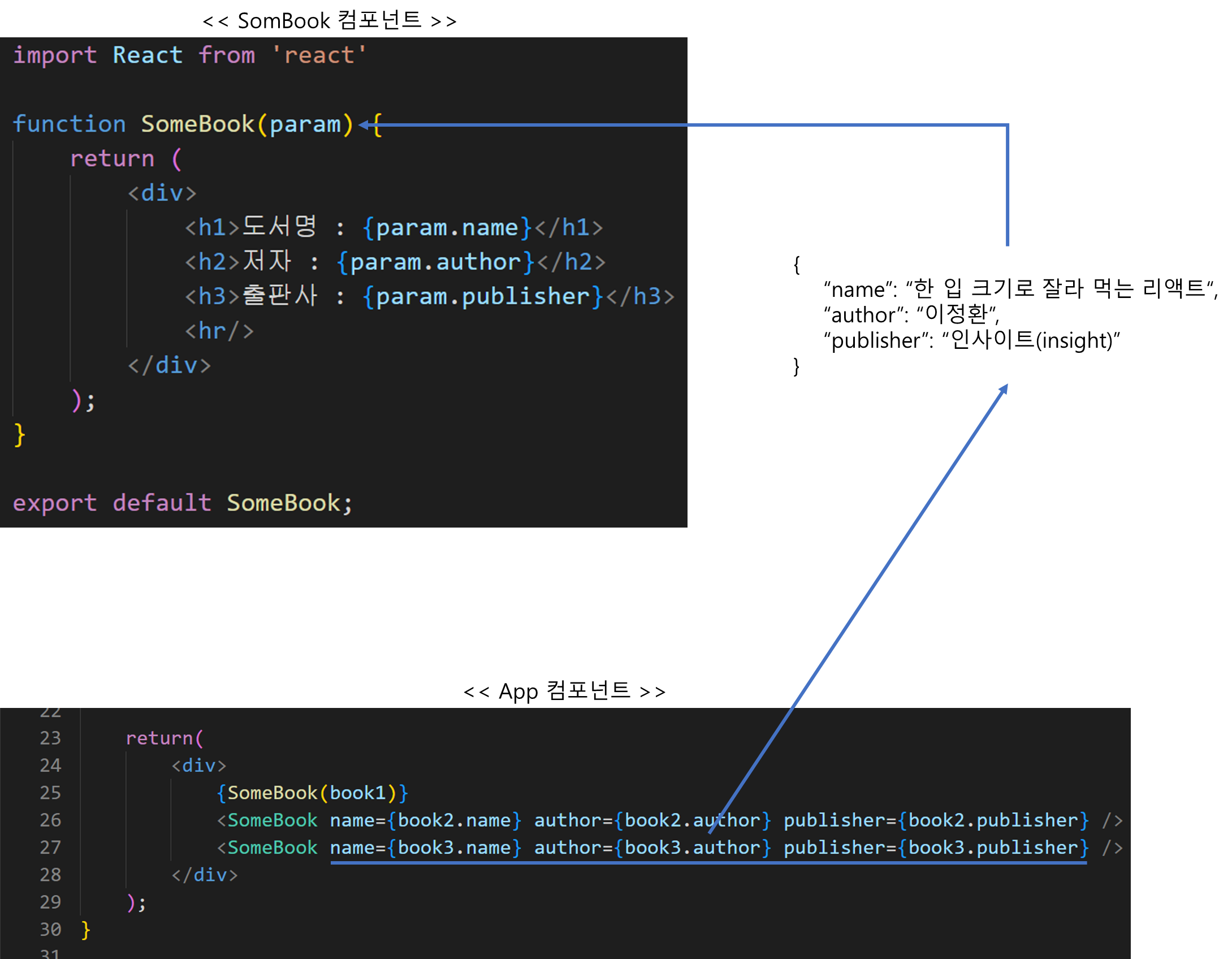
Task: Click underlined name={book3.name} attribute
Action: [x=425, y=848]
